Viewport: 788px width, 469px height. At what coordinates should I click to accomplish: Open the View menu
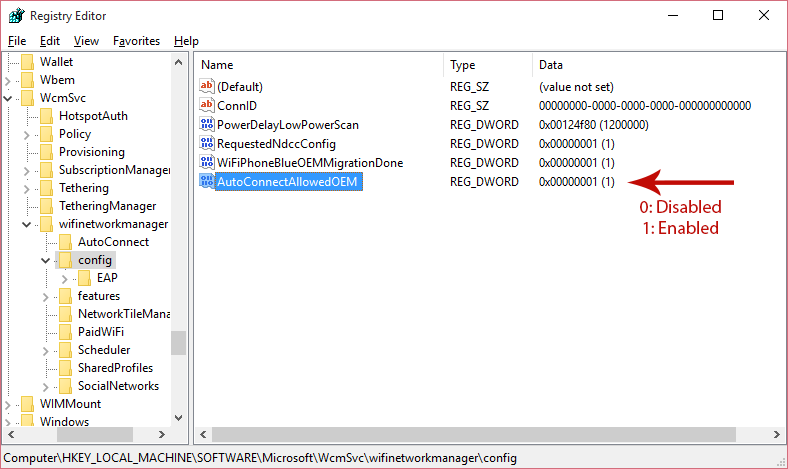click(86, 41)
